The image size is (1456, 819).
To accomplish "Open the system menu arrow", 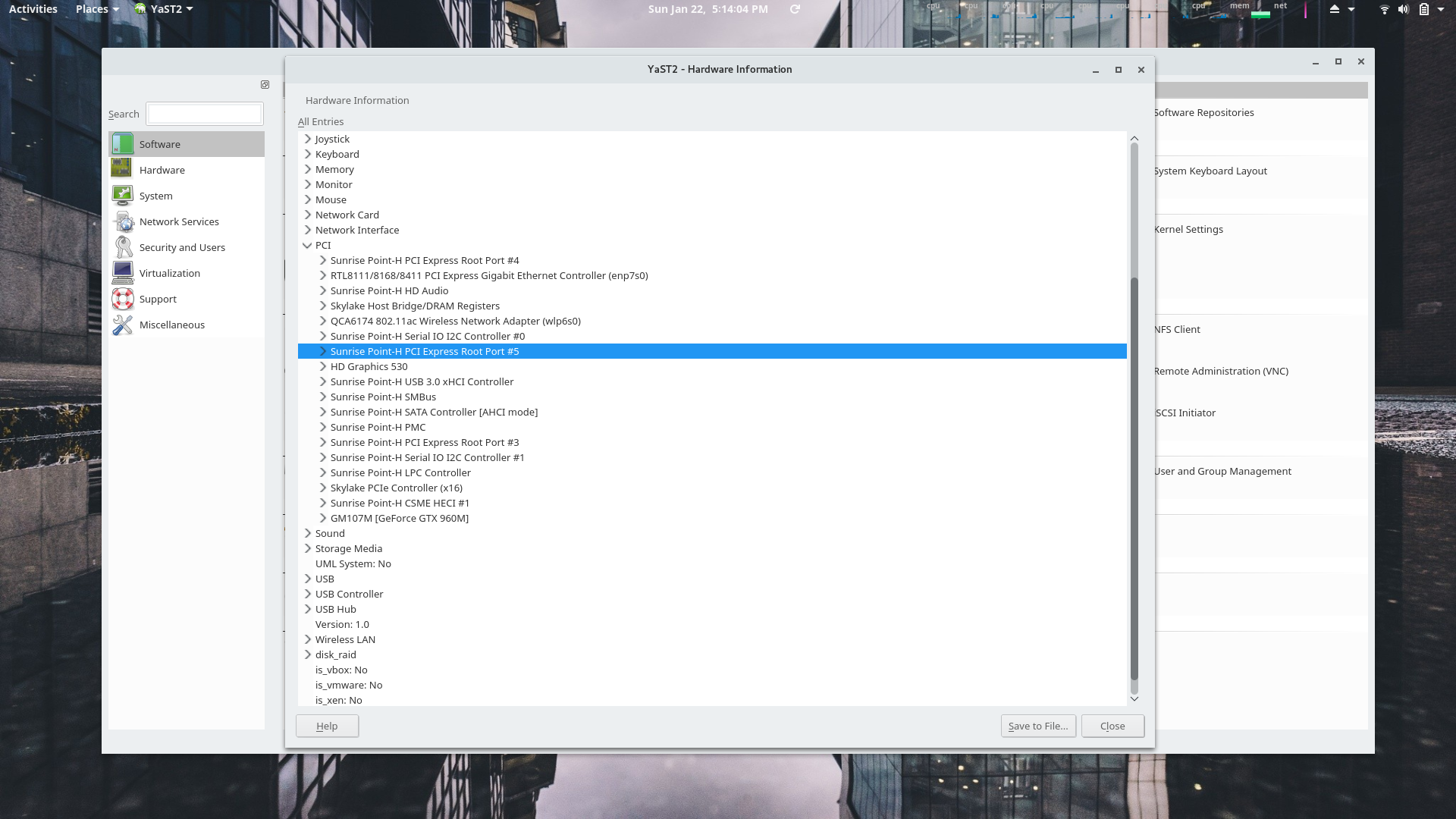I will click(x=1441, y=9).
